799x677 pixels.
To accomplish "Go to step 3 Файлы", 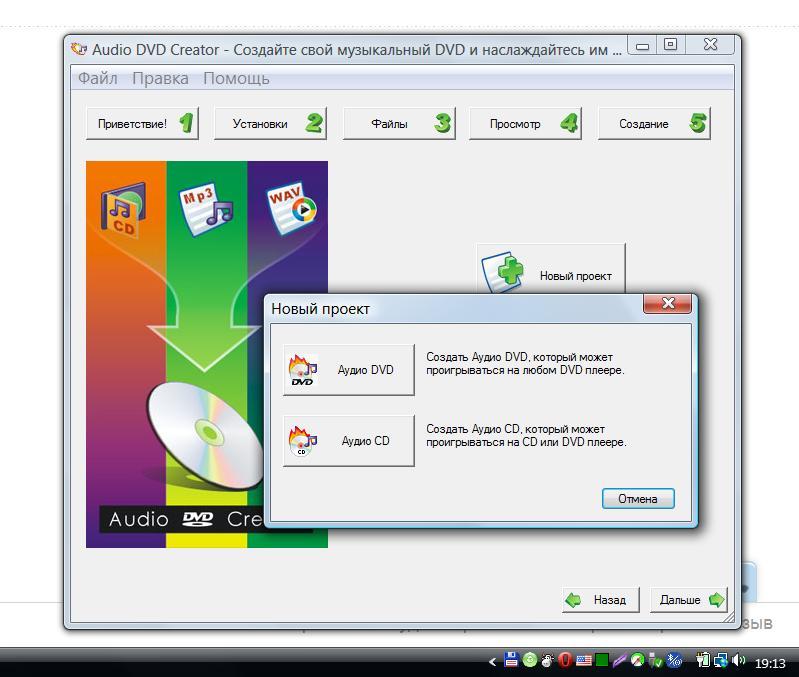I will (x=399, y=123).
